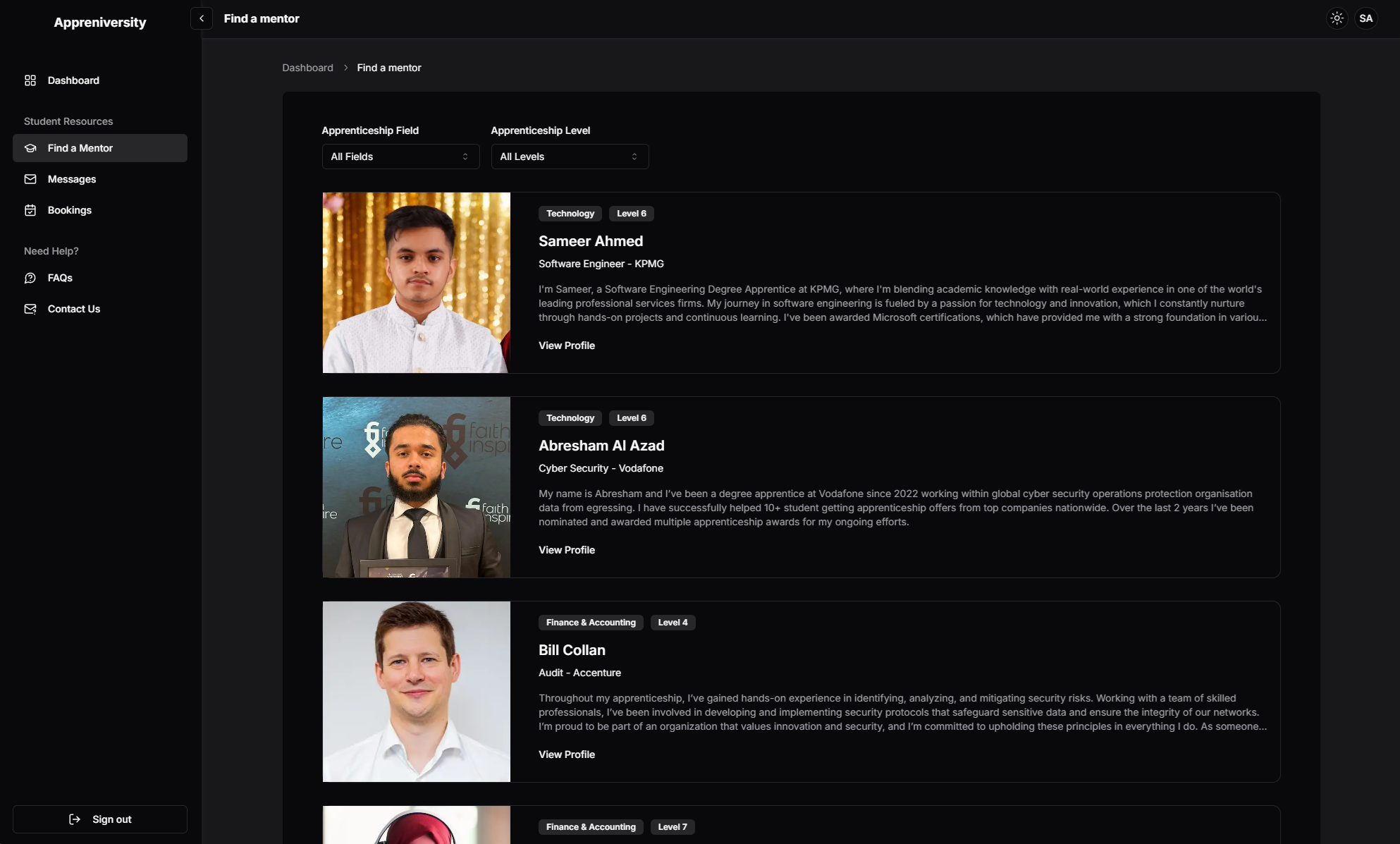Go to Dashboard in the sidebar
1400x844 pixels.
[x=100, y=80]
